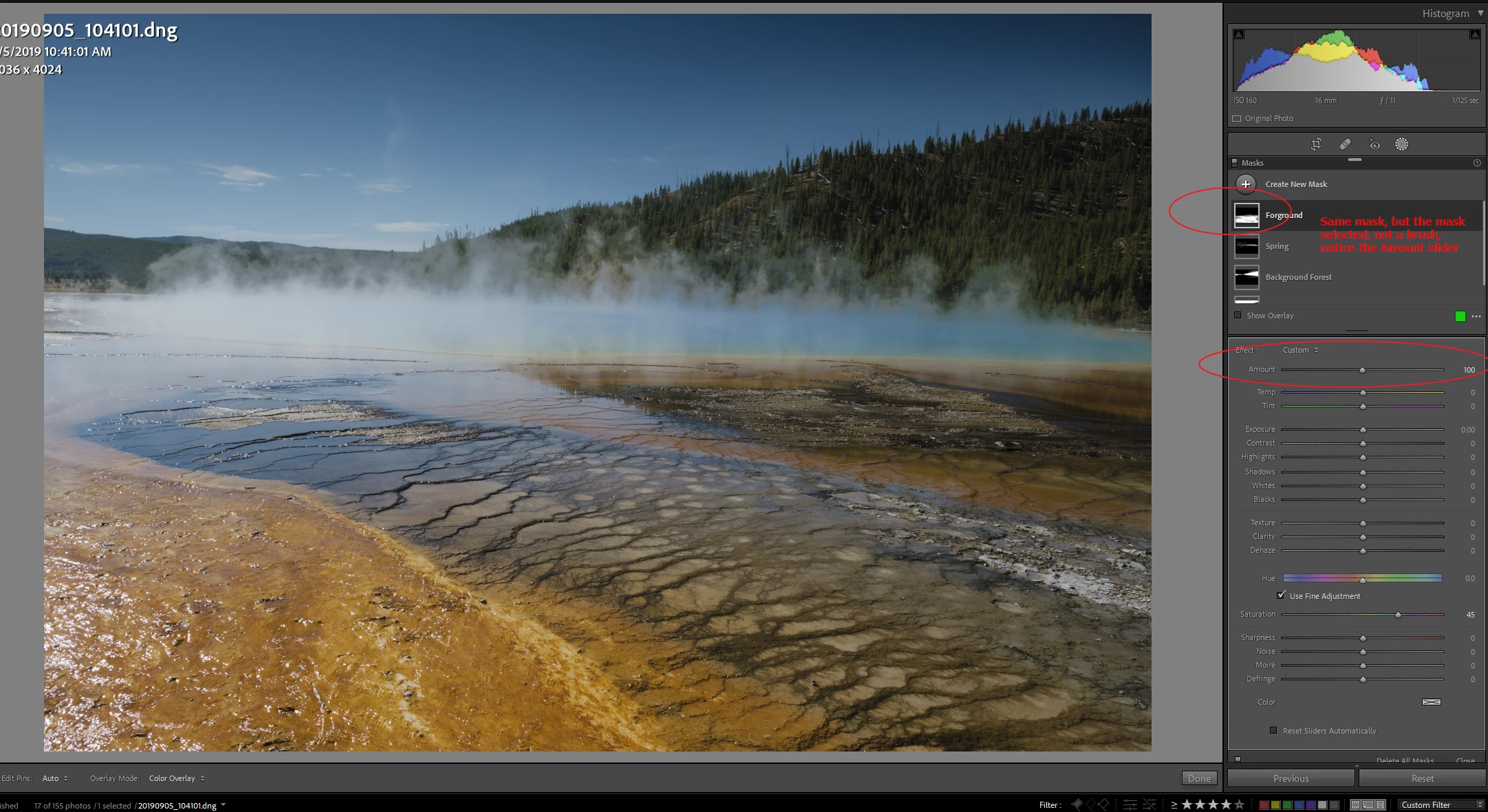Image resolution: width=1488 pixels, height=812 pixels.
Task: Uncheck Use Fine Adjustment
Action: 1281,595
